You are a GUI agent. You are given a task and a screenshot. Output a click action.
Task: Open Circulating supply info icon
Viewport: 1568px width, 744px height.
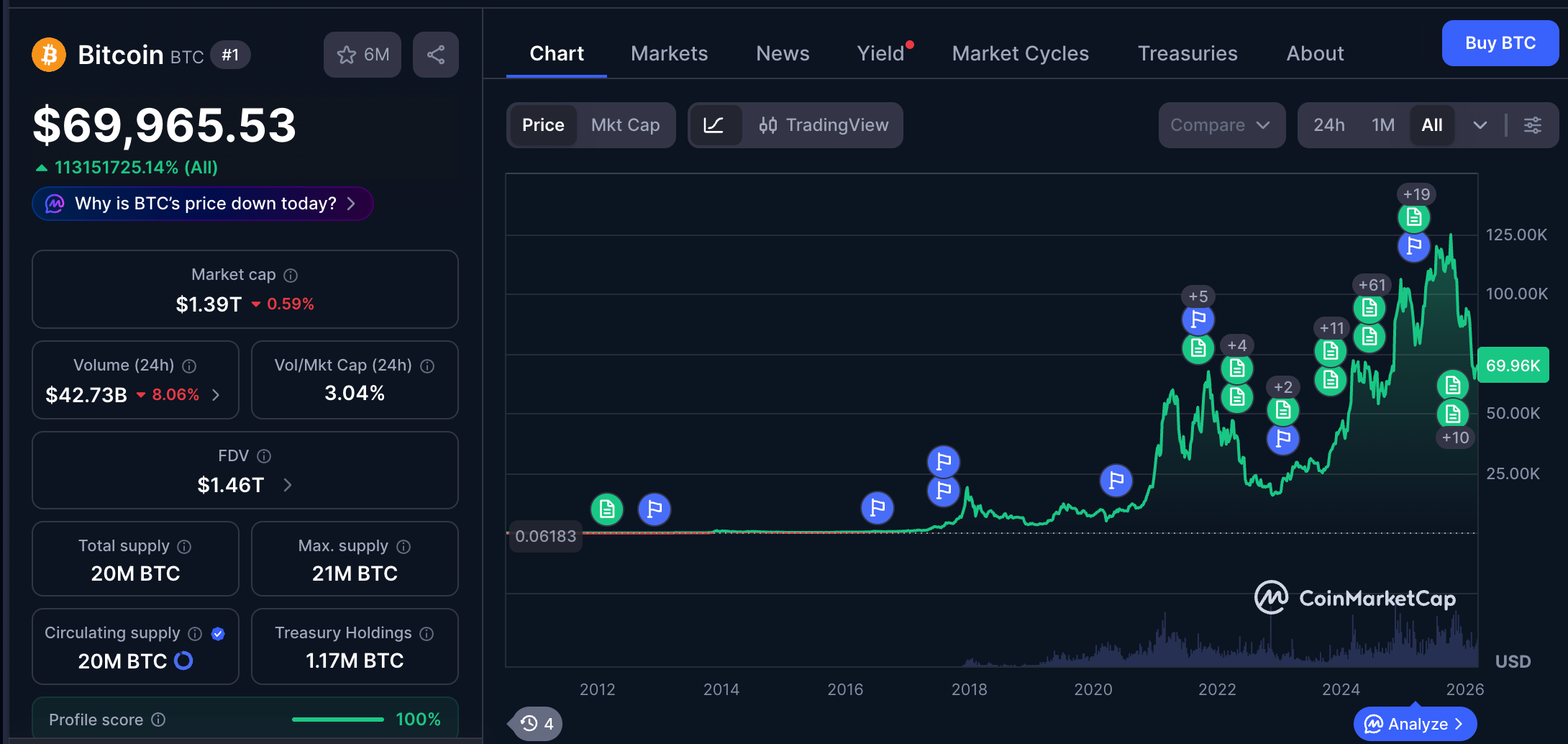[x=195, y=633]
